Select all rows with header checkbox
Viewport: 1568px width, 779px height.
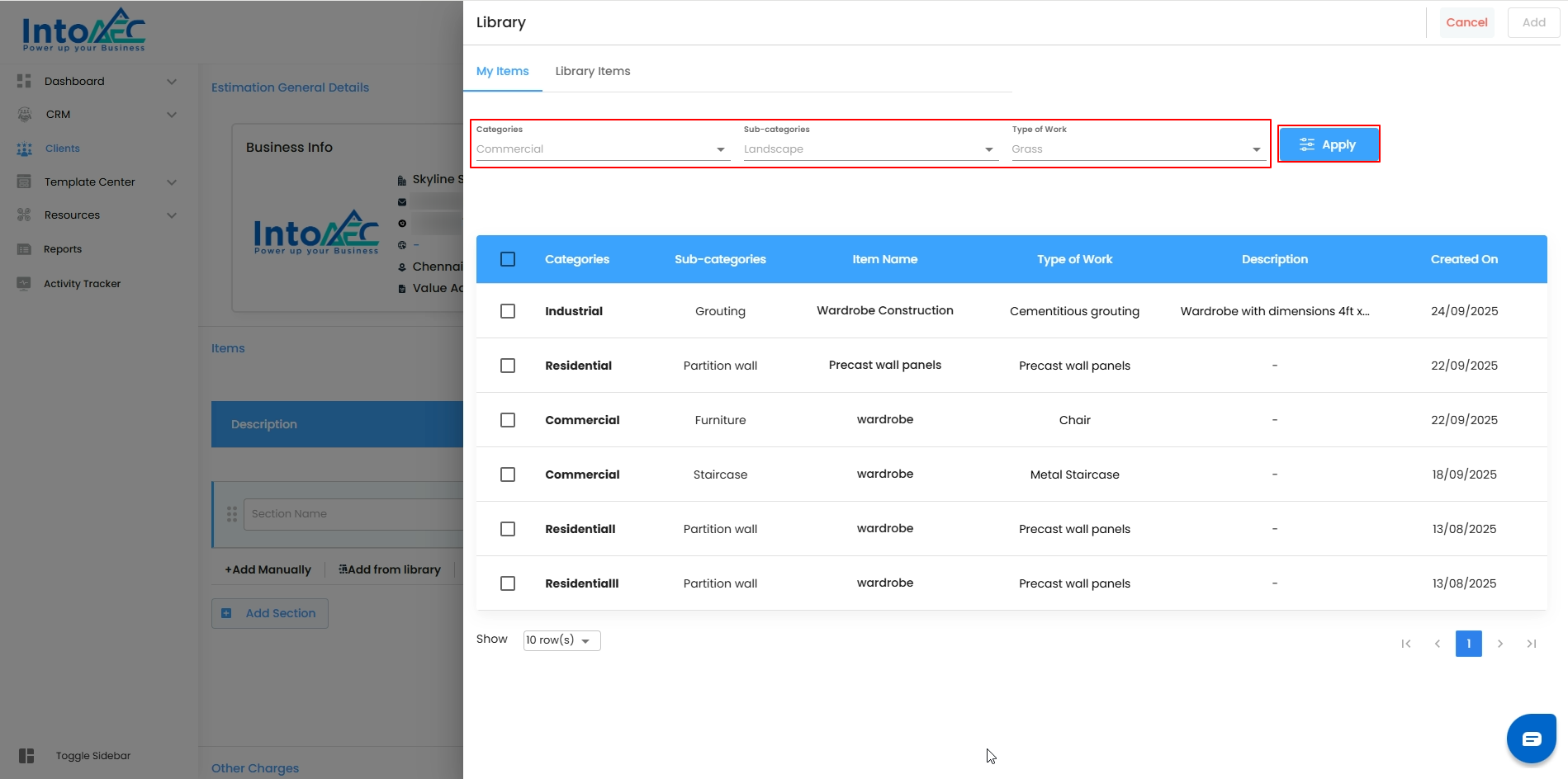[x=508, y=259]
